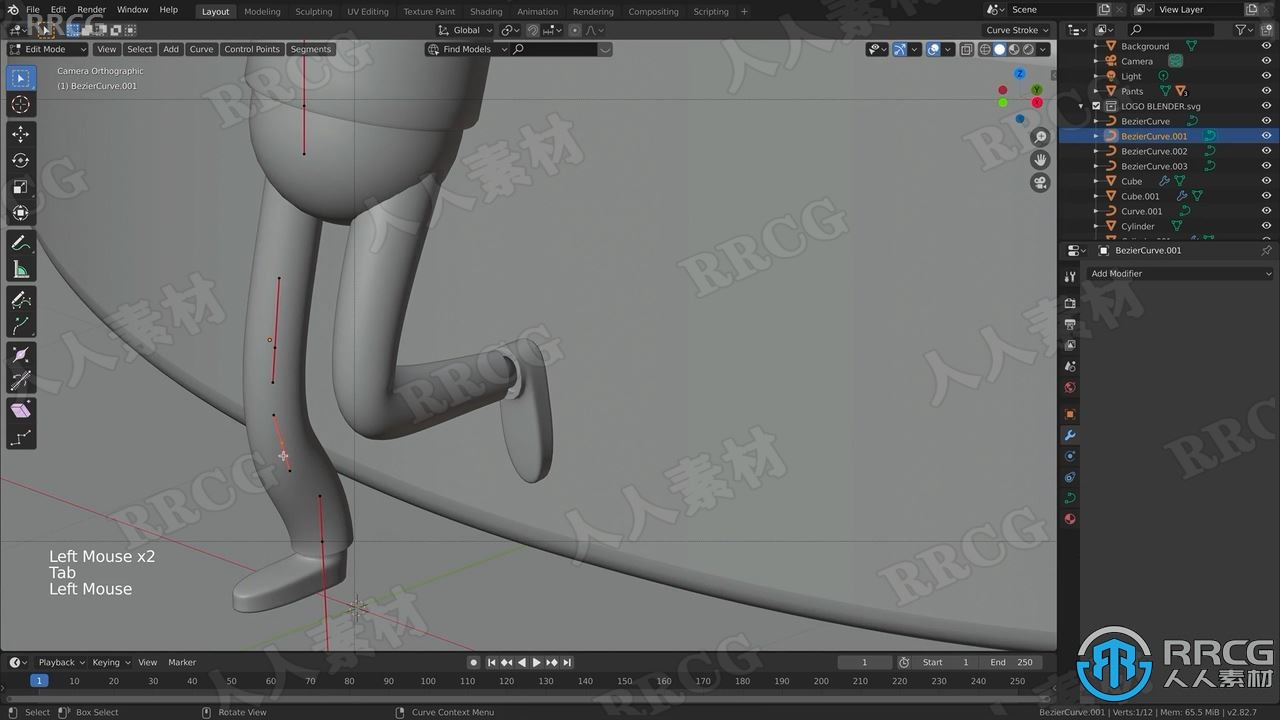Toggle X-Ray display

[x=968, y=49]
